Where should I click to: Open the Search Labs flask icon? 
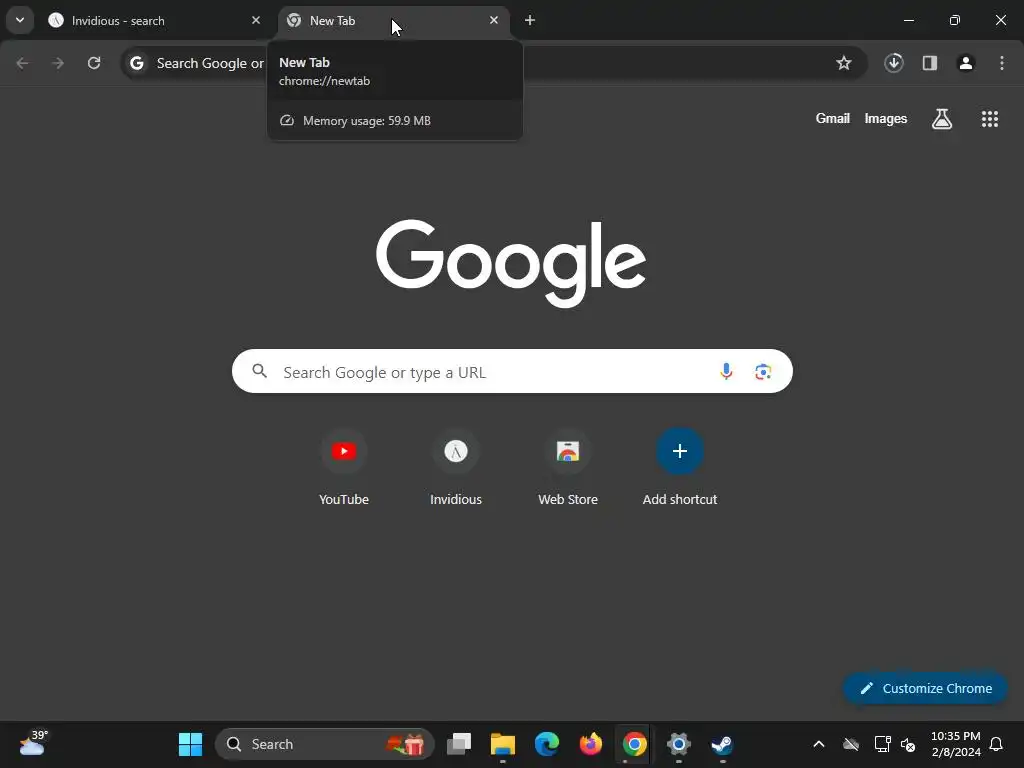pyautogui.click(x=942, y=118)
